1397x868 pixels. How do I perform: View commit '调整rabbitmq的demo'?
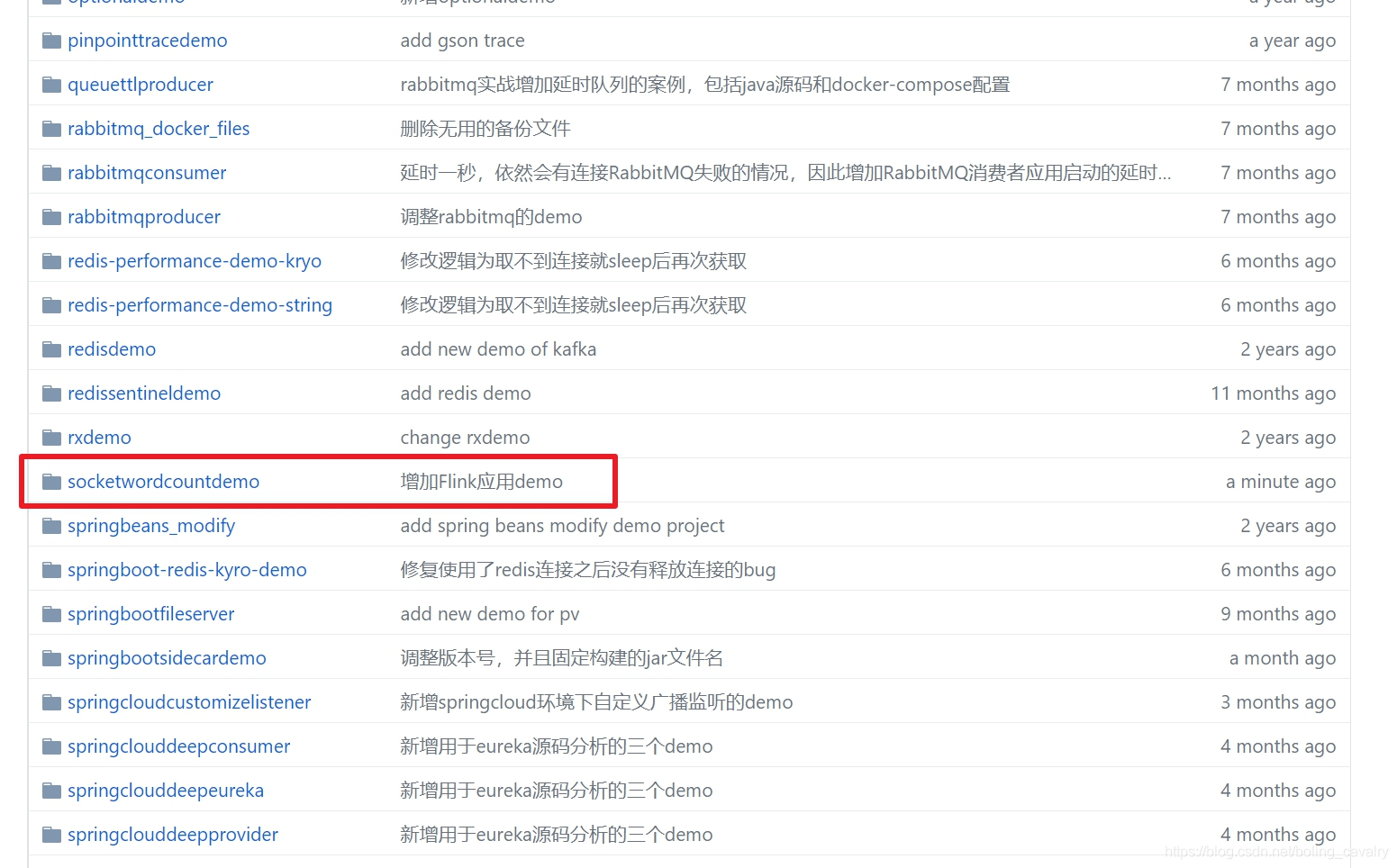(491, 217)
